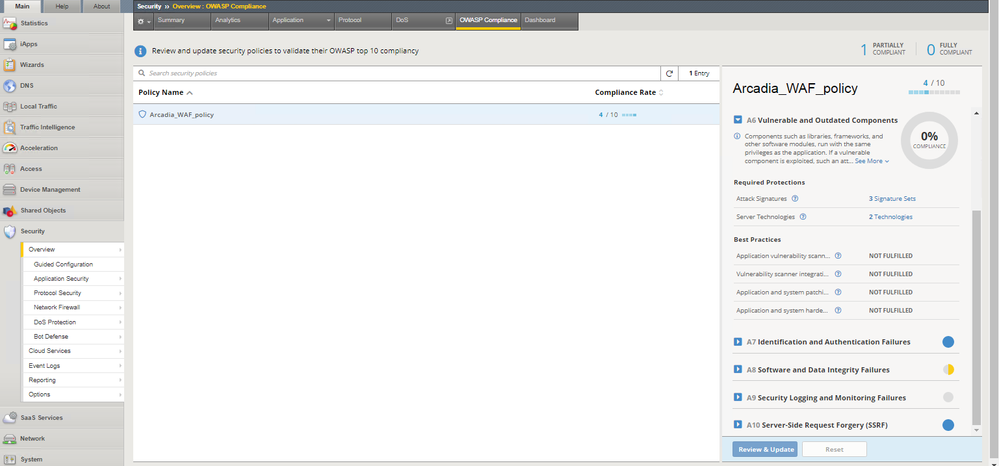Viewport: 999px width, 466px height.
Task: Click the A7 blue compliance indicator circle
Action: click(948, 342)
